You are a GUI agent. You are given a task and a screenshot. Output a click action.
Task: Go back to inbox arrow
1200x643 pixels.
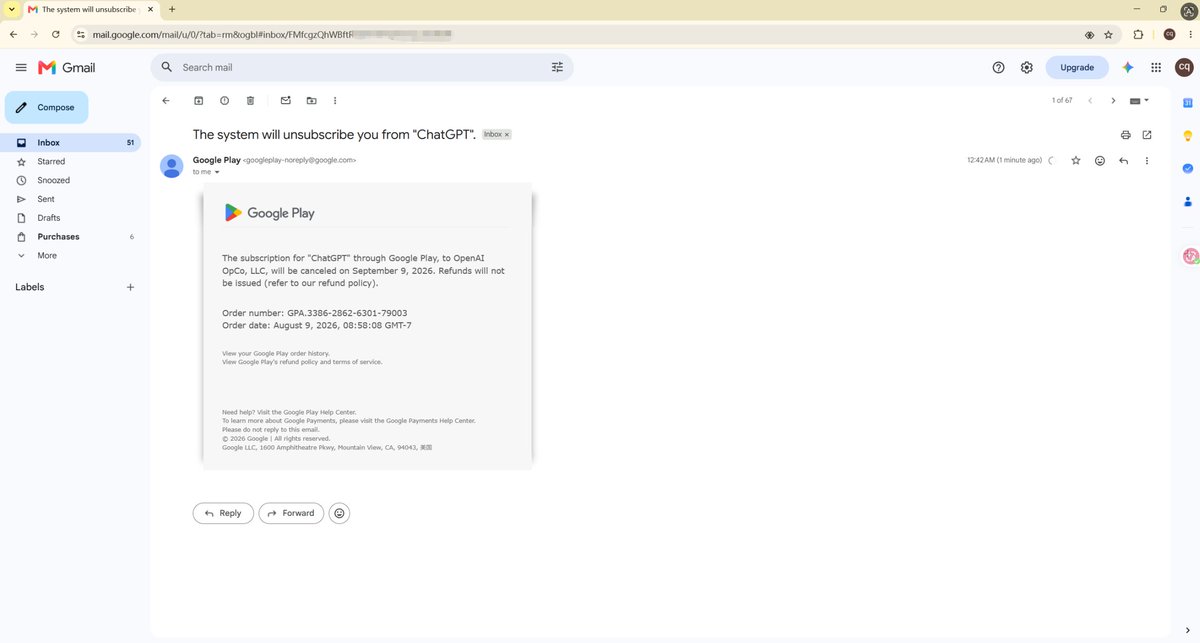[x=166, y=101]
